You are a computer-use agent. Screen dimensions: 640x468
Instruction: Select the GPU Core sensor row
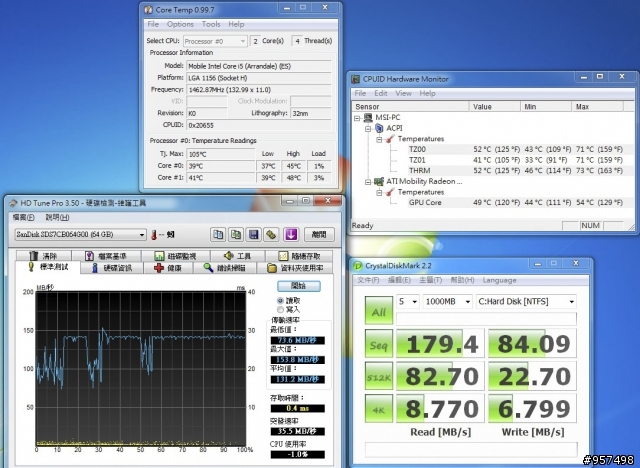coord(516,202)
